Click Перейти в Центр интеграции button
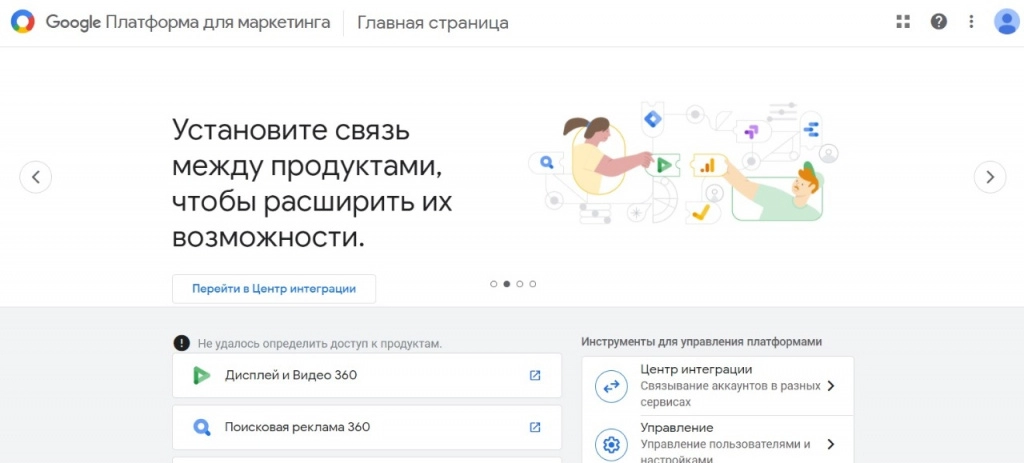The width and height of the screenshot is (1024, 463). 274,289
